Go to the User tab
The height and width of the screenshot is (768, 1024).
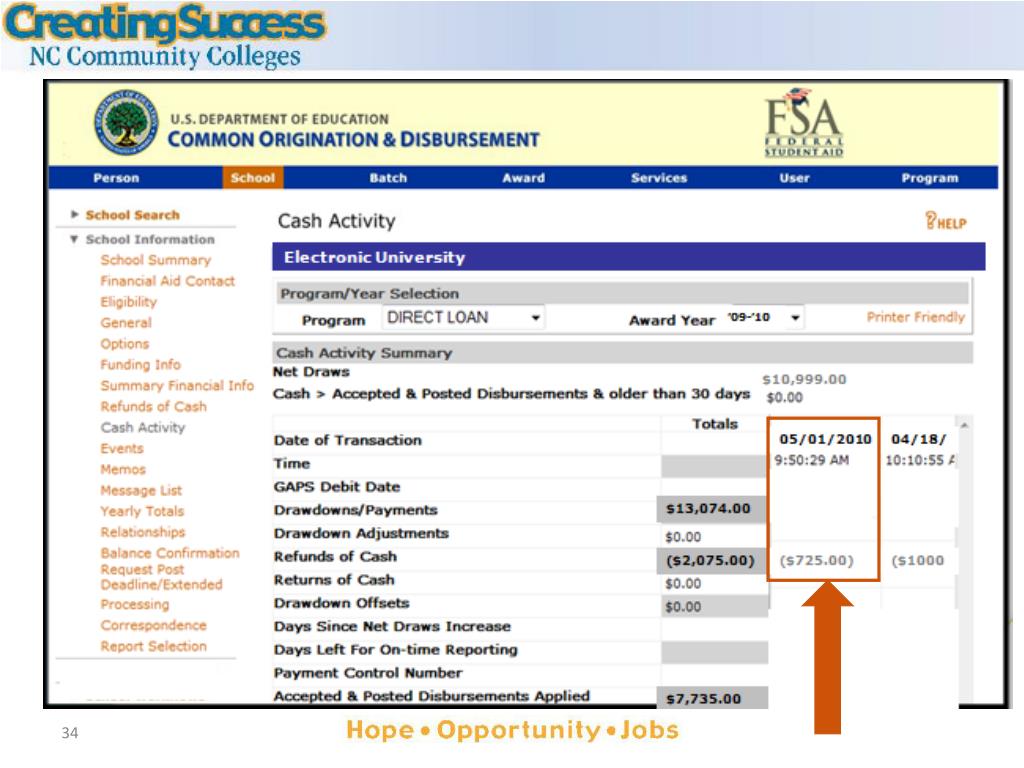pyautogui.click(x=794, y=178)
